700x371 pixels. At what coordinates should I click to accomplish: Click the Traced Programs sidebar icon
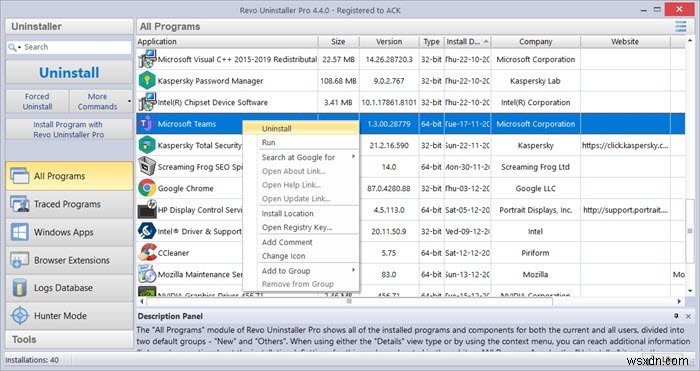[20, 204]
